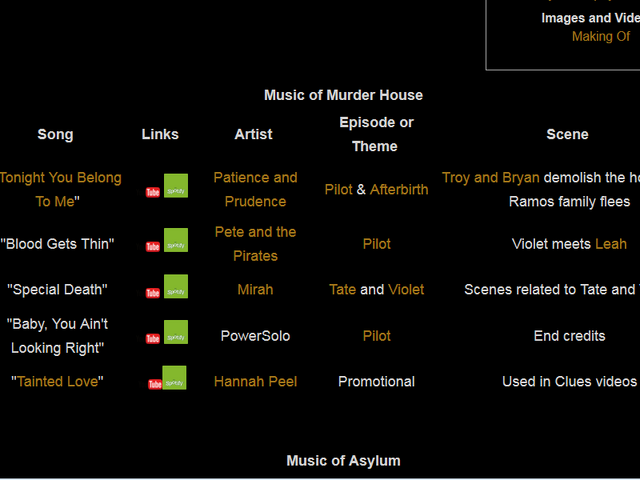Open YouTube link for Special Death
The height and width of the screenshot is (480, 640).
[x=153, y=293]
